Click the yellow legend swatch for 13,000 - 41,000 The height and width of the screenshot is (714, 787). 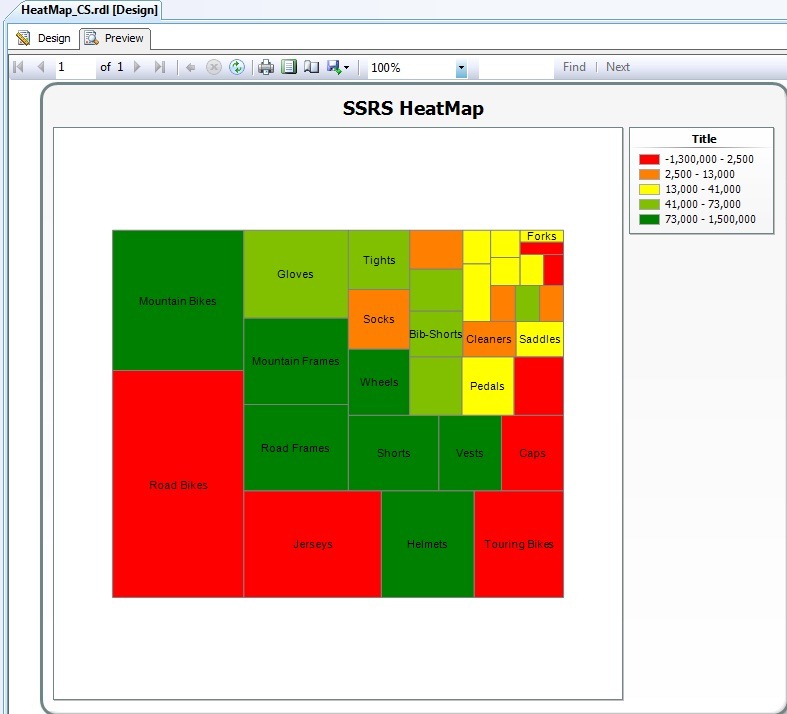pos(649,190)
